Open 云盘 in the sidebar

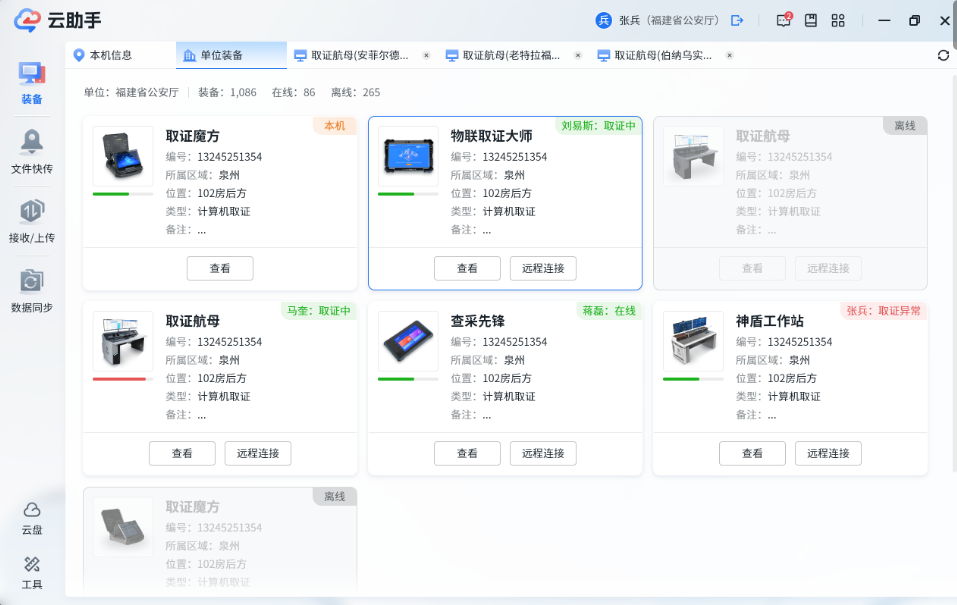32,517
